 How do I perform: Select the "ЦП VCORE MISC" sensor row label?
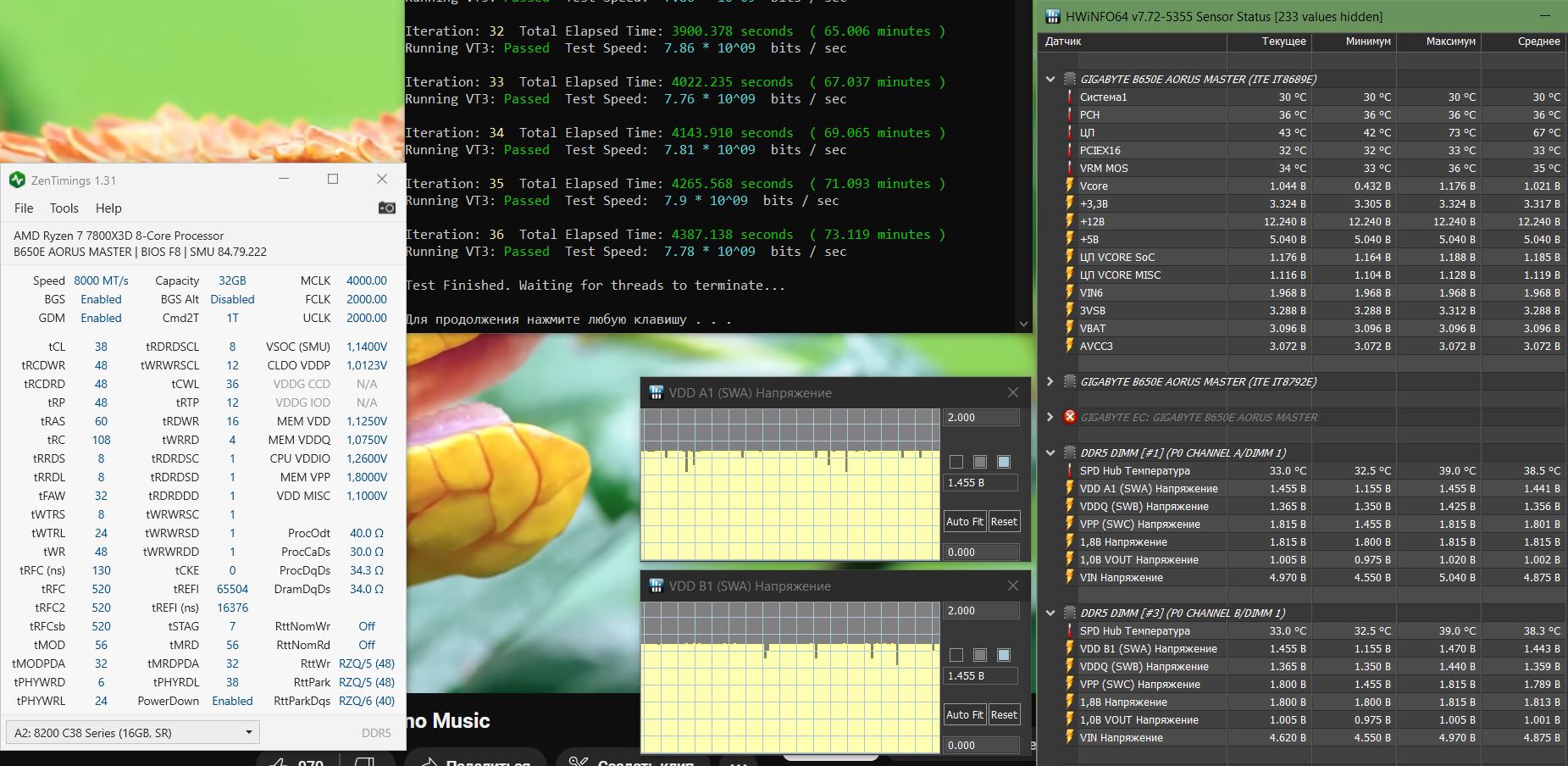click(x=1120, y=275)
